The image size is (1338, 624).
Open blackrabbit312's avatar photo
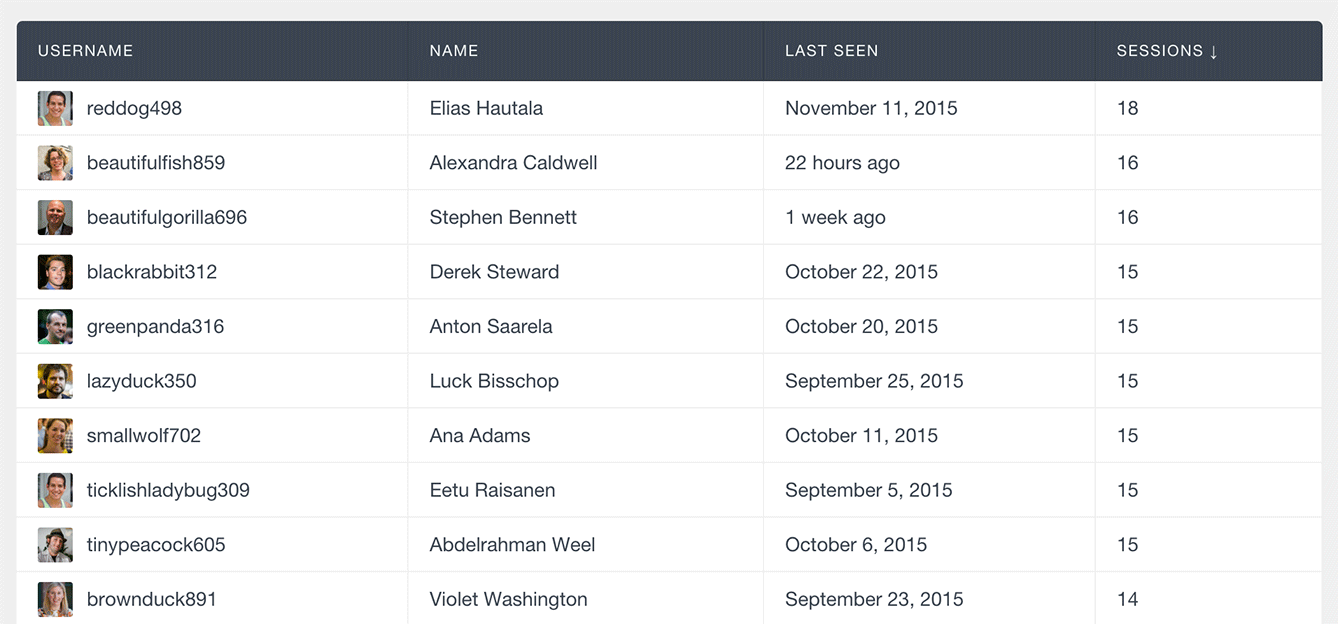click(x=55, y=272)
